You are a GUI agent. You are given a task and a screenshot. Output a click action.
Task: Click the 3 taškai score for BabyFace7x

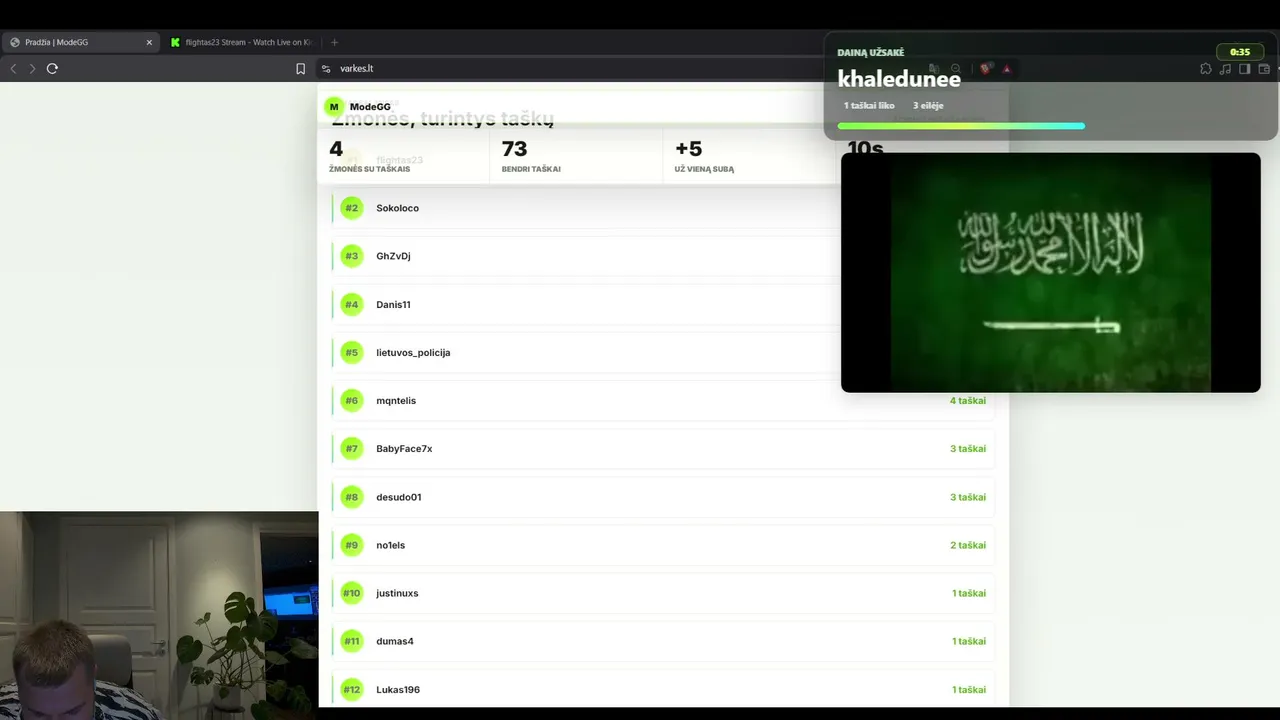968,449
